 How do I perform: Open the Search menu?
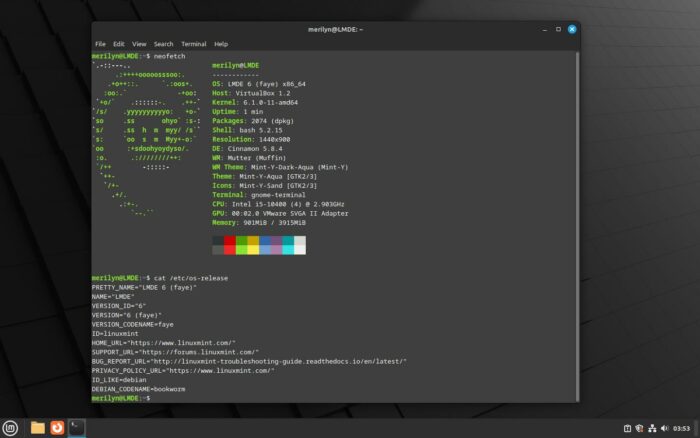[x=163, y=44]
